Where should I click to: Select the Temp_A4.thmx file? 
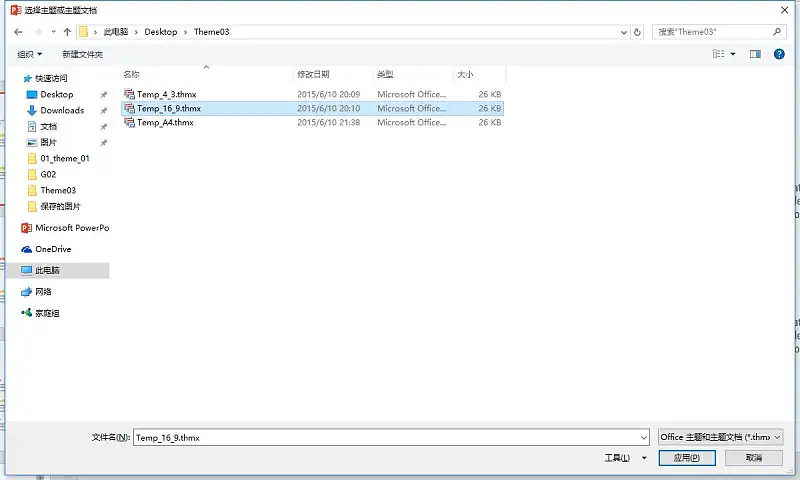coord(165,122)
